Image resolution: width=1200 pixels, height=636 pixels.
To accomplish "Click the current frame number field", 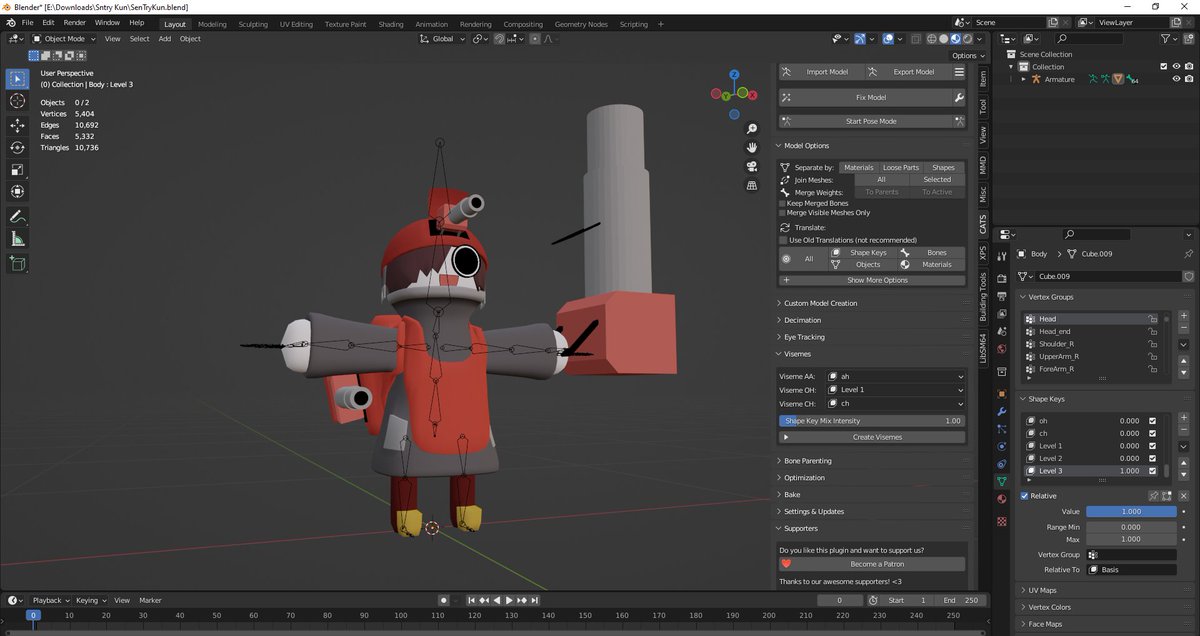I will tap(840, 600).
